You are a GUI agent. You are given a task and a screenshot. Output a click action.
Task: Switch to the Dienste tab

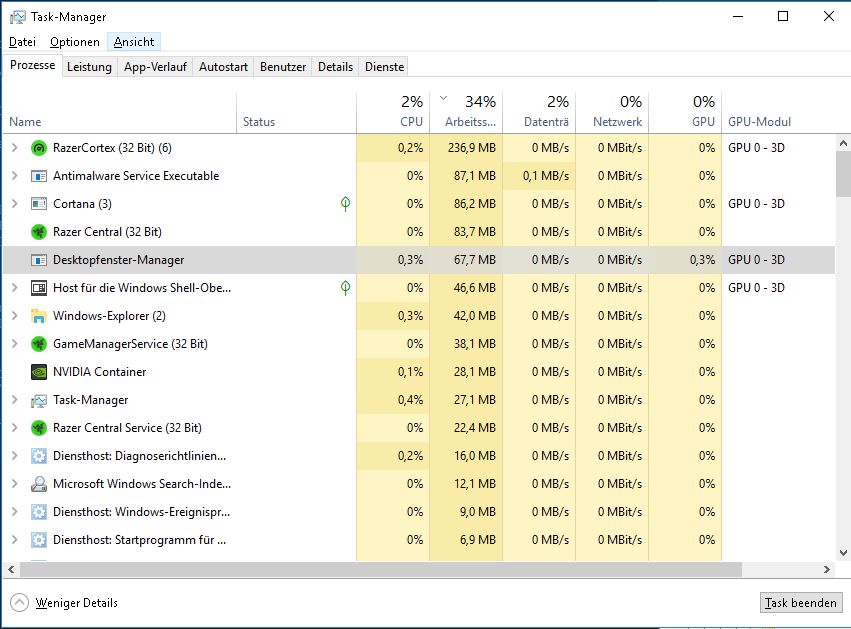tap(384, 67)
